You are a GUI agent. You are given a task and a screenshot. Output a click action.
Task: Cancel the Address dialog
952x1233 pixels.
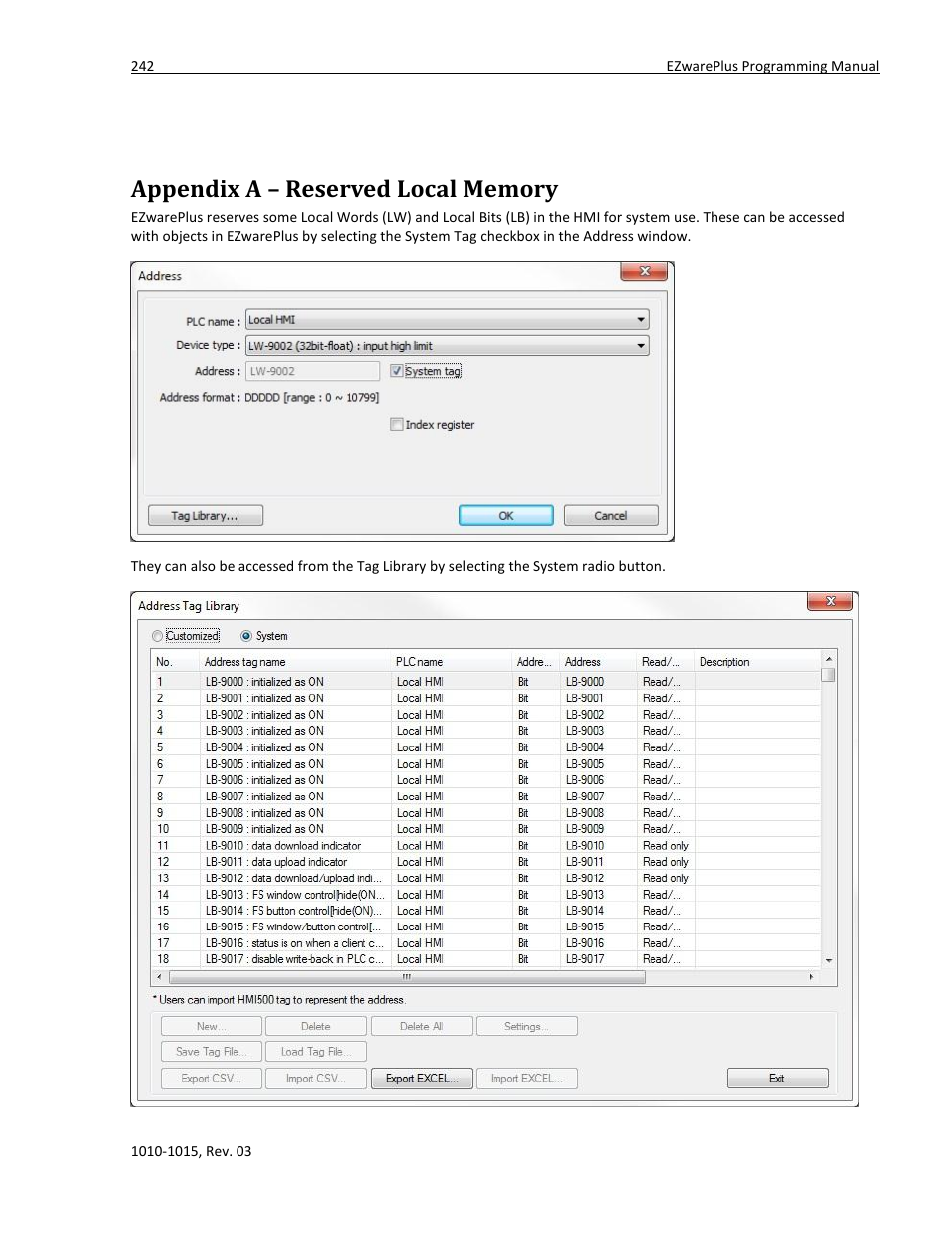point(611,516)
